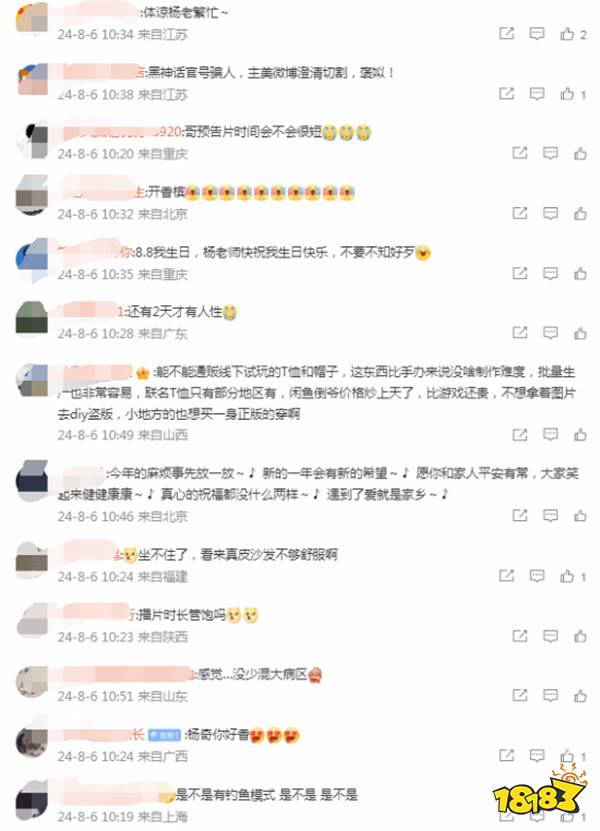Like the 真皮沙发 comment from Fujian
This screenshot has width=600, height=831.
[x=573, y=576]
